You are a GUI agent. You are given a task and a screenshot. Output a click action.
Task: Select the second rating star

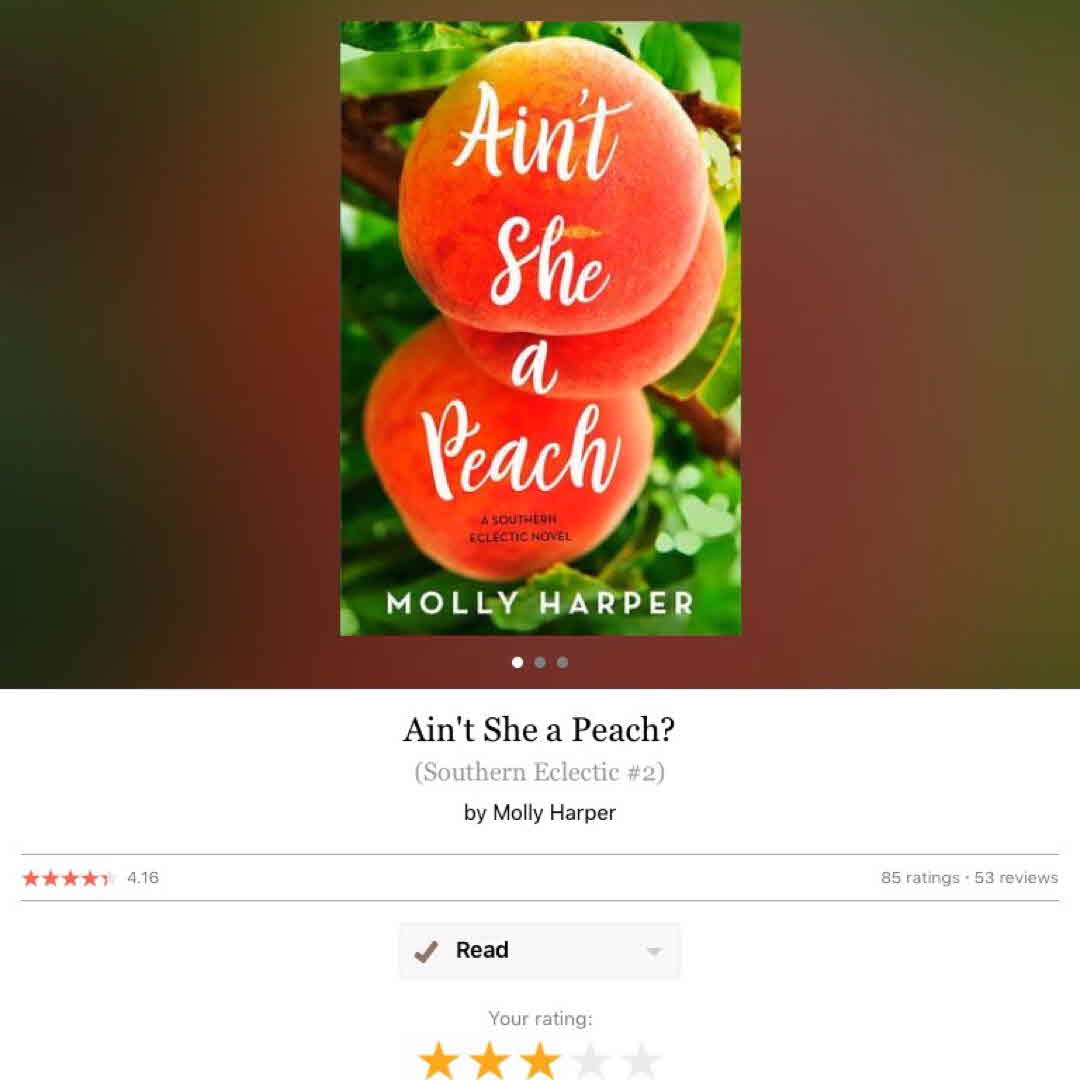(x=489, y=1061)
